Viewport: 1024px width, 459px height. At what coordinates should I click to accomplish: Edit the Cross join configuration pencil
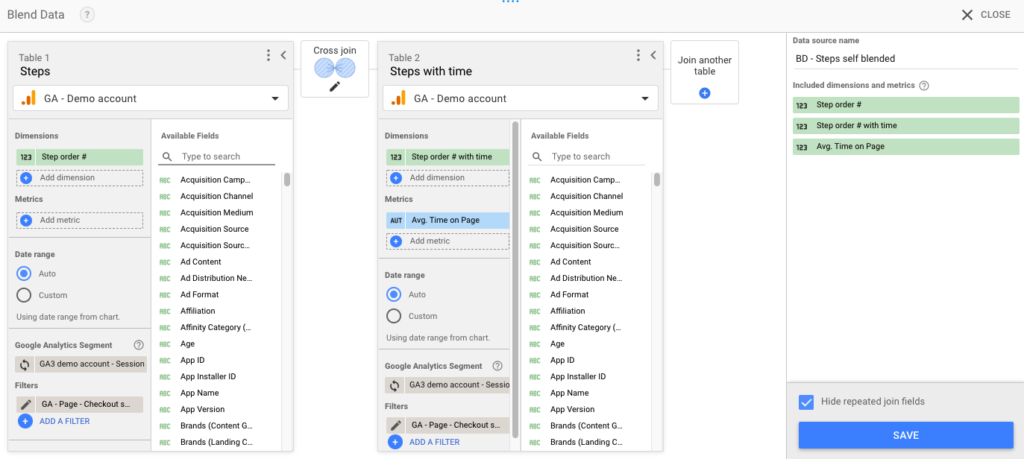(335, 86)
